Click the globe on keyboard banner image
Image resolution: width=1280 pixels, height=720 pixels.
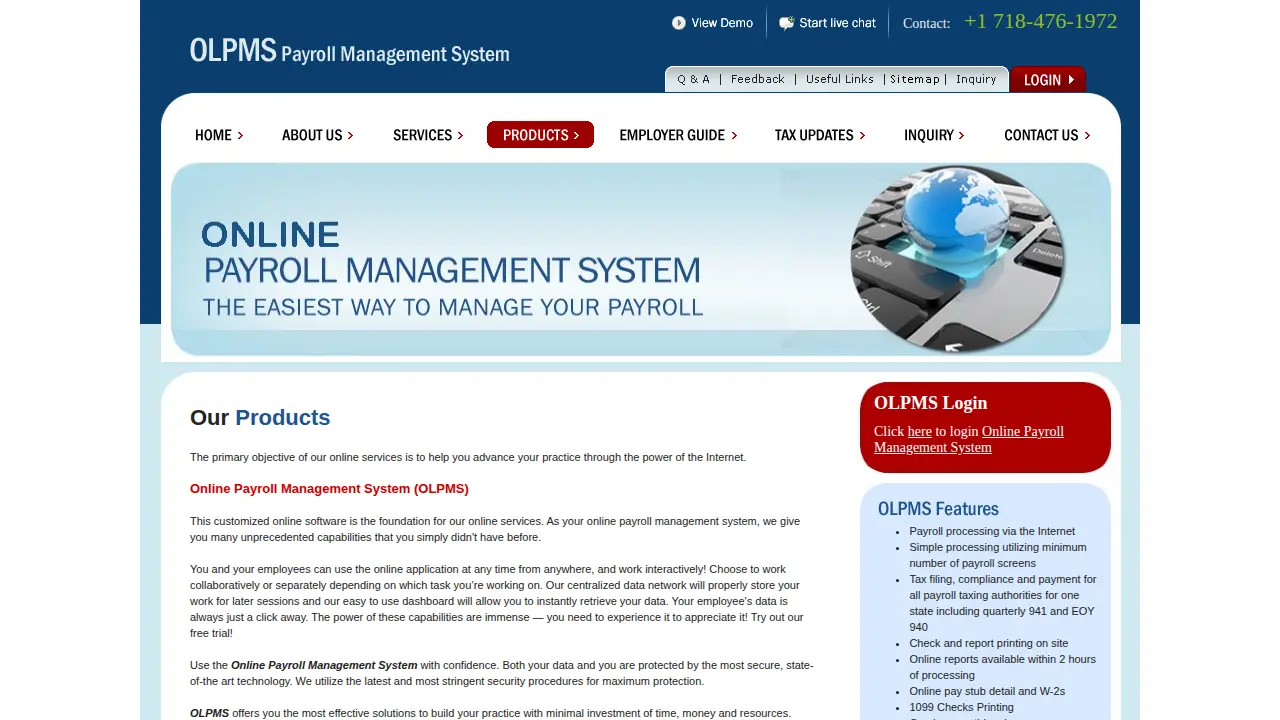[957, 259]
